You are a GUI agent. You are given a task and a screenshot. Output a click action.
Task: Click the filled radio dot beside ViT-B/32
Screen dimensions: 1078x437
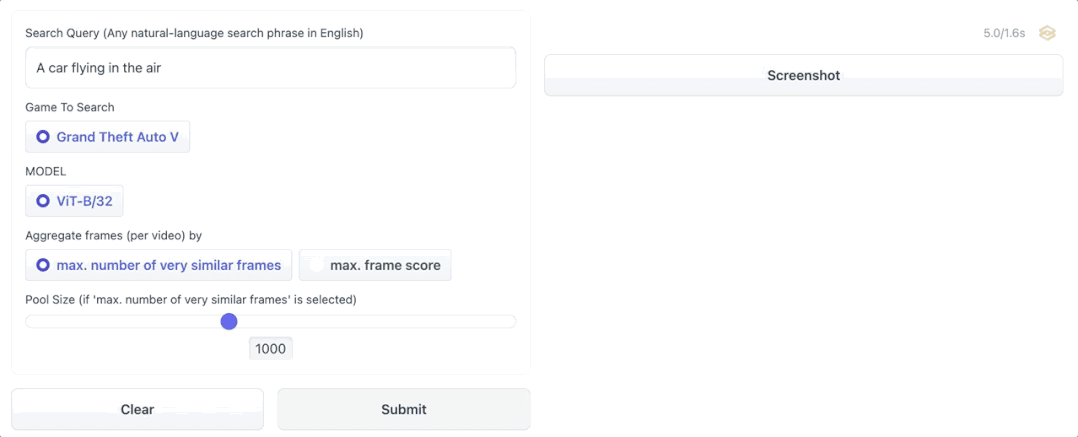pyautogui.click(x=43, y=201)
